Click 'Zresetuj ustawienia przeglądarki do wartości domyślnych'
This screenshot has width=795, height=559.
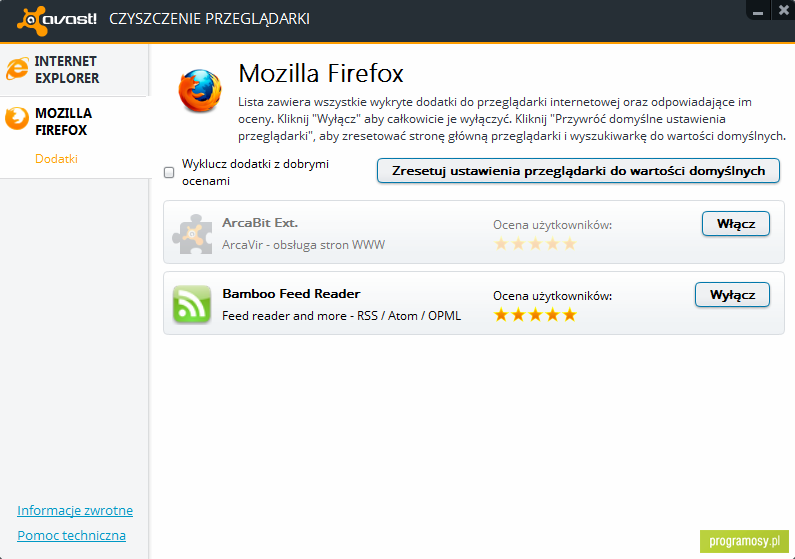(578, 171)
